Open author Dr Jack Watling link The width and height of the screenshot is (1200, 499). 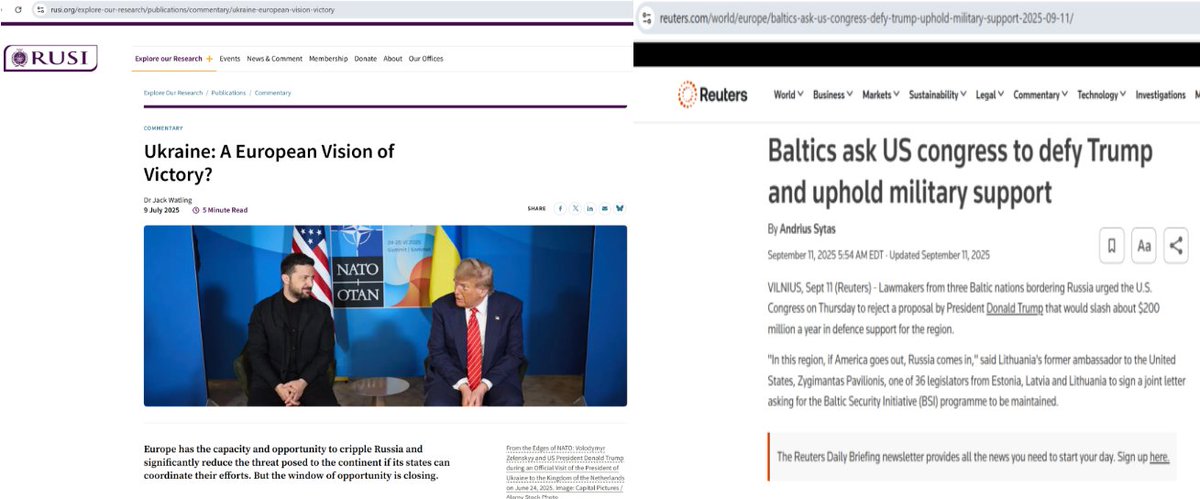pos(169,200)
